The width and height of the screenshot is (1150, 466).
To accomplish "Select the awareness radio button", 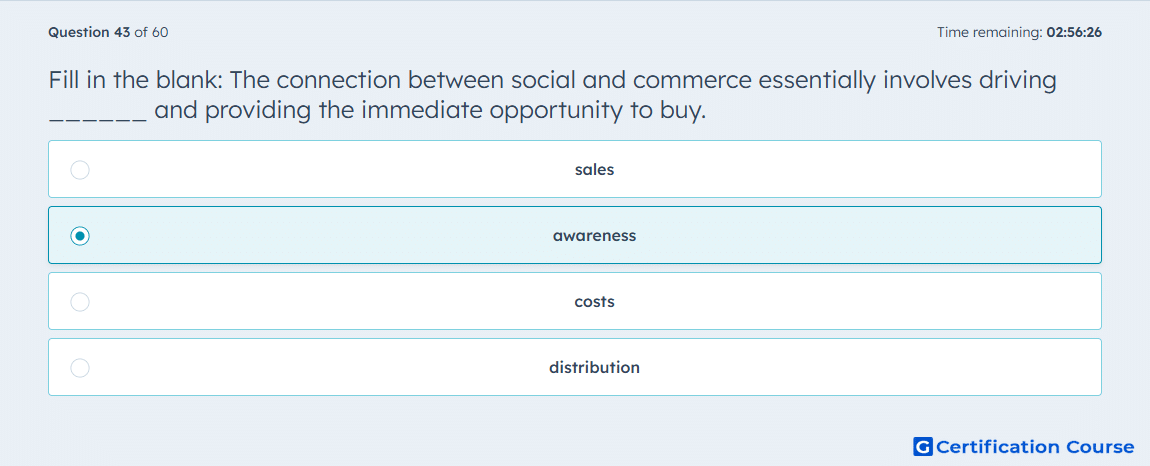I will pos(80,236).
